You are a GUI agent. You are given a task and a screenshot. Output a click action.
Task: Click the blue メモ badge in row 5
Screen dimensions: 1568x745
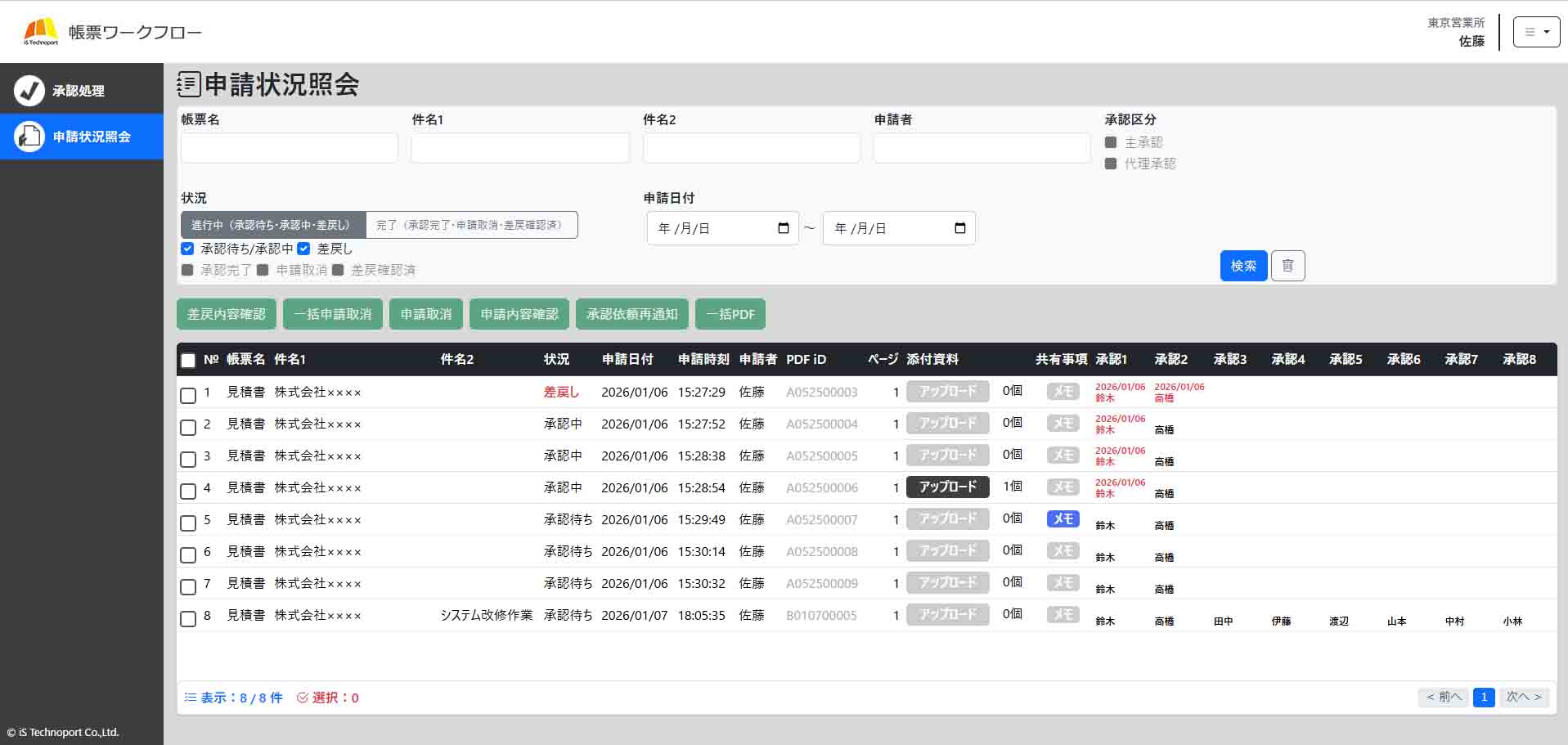(1063, 518)
